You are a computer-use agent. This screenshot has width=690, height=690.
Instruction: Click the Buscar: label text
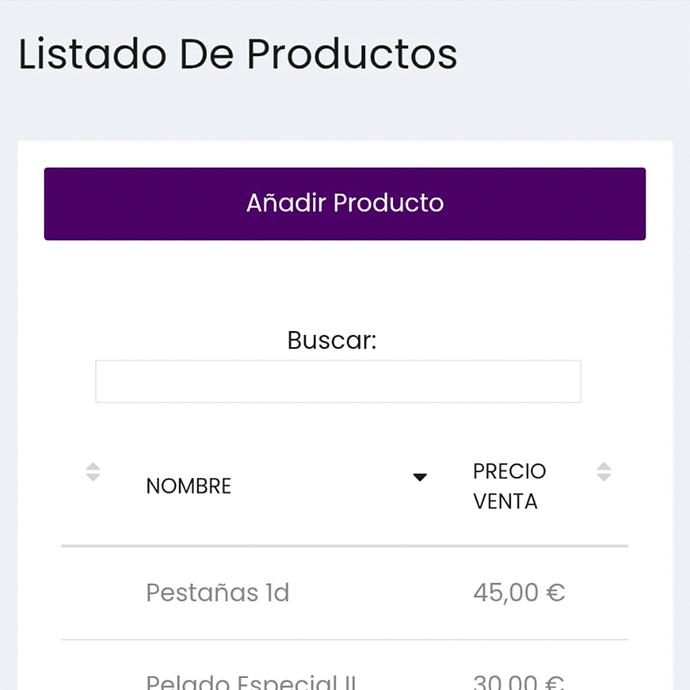pos(331,340)
